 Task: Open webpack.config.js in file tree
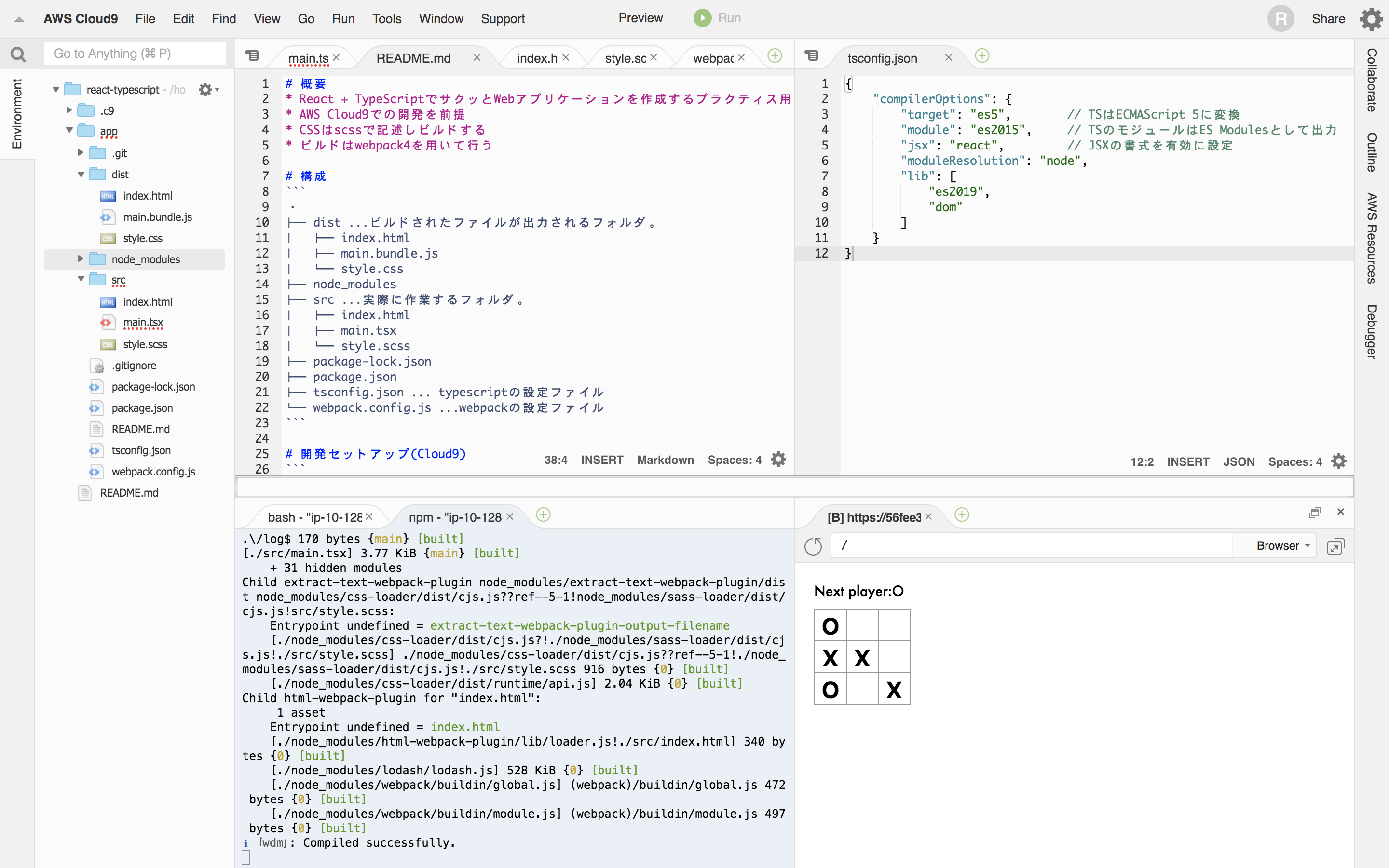153,472
